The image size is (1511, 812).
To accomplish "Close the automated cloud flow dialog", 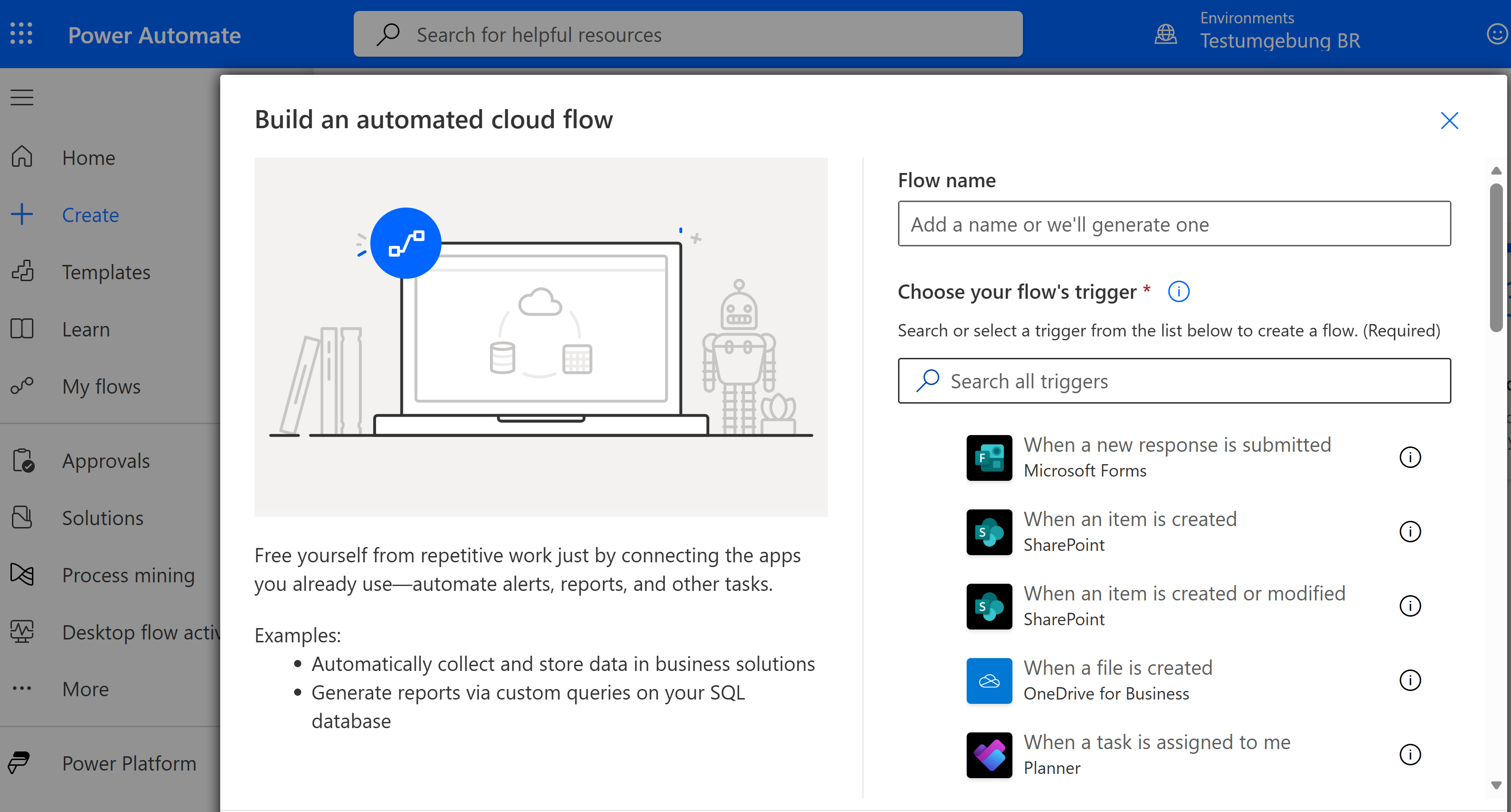I will pos(1449,120).
